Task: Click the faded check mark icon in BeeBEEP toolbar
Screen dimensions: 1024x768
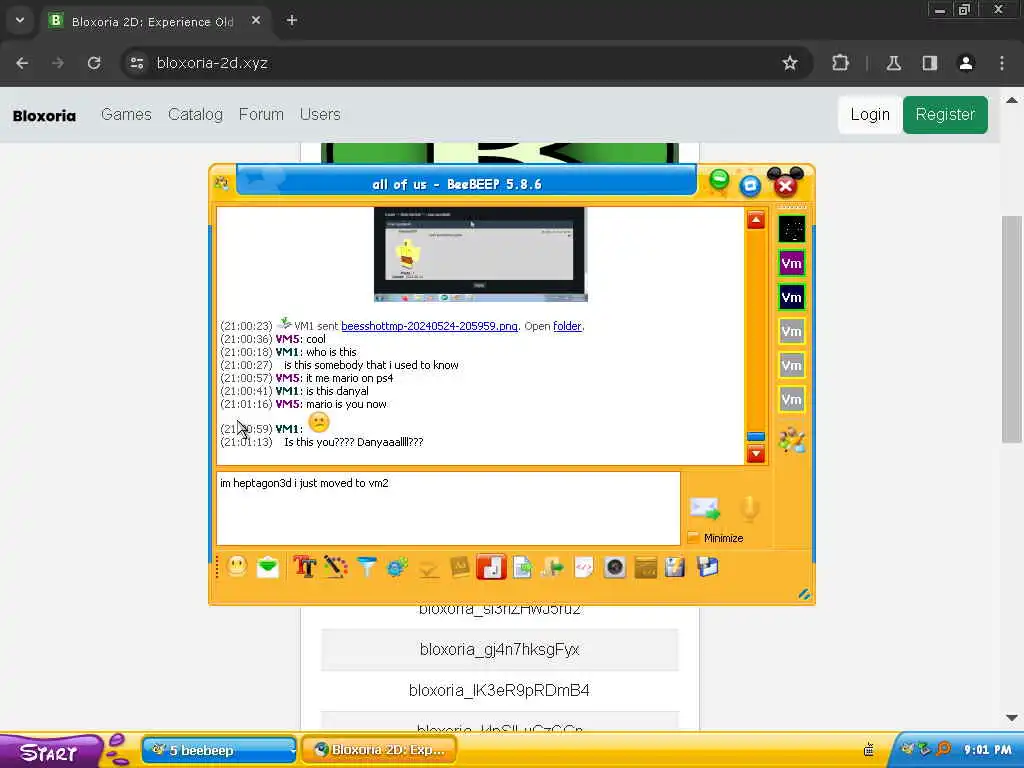Action: pyautogui.click(x=428, y=568)
